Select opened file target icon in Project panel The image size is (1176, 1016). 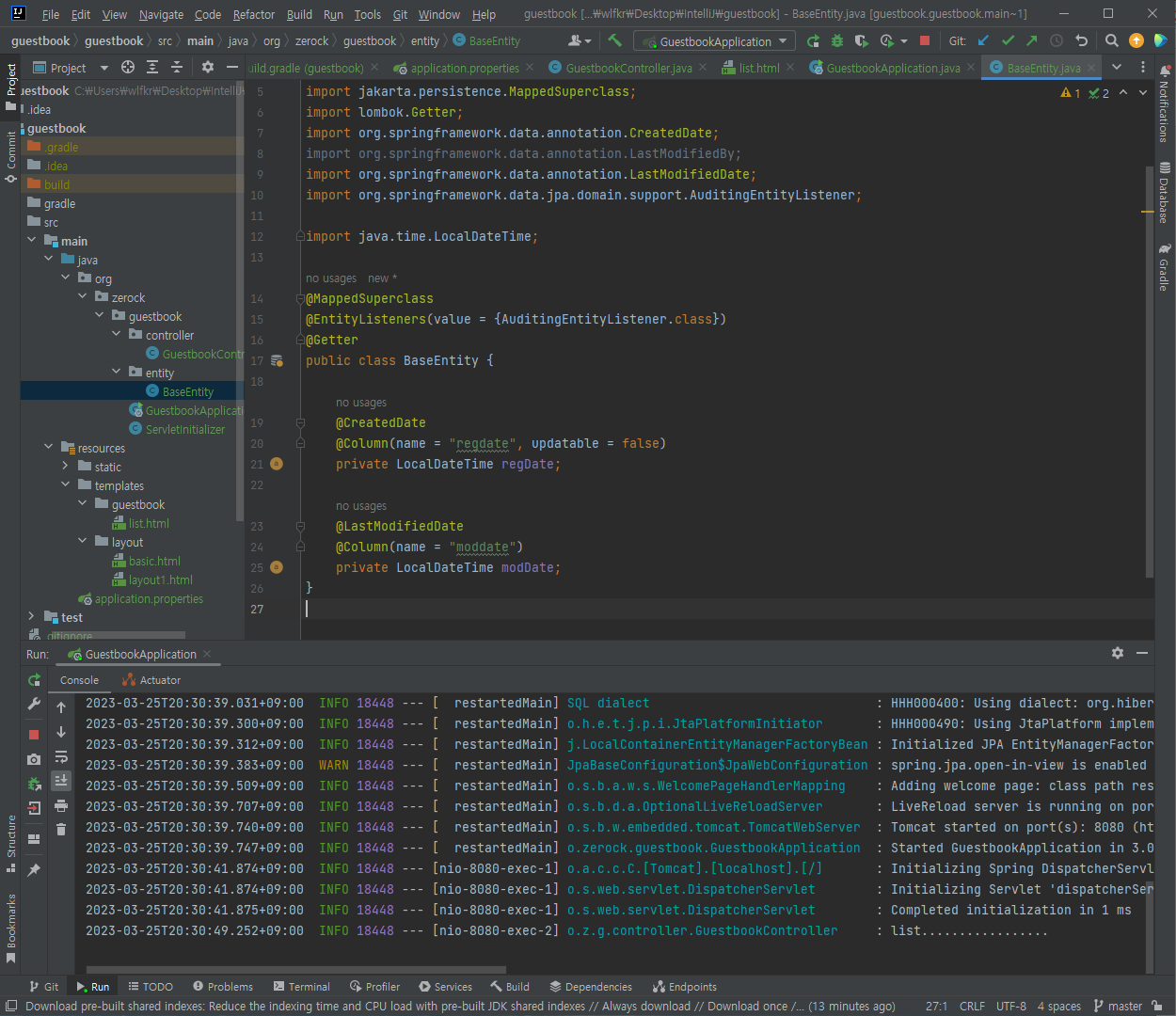[x=128, y=68]
